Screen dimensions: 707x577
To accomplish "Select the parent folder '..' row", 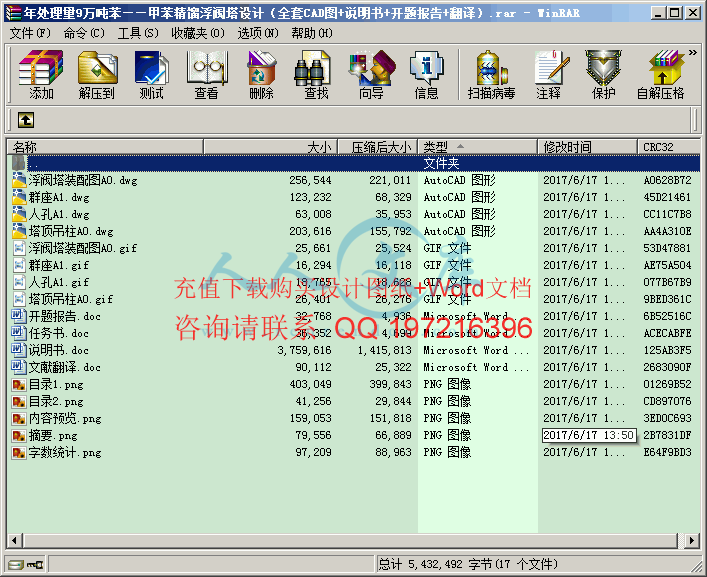I will pos(354,163).
